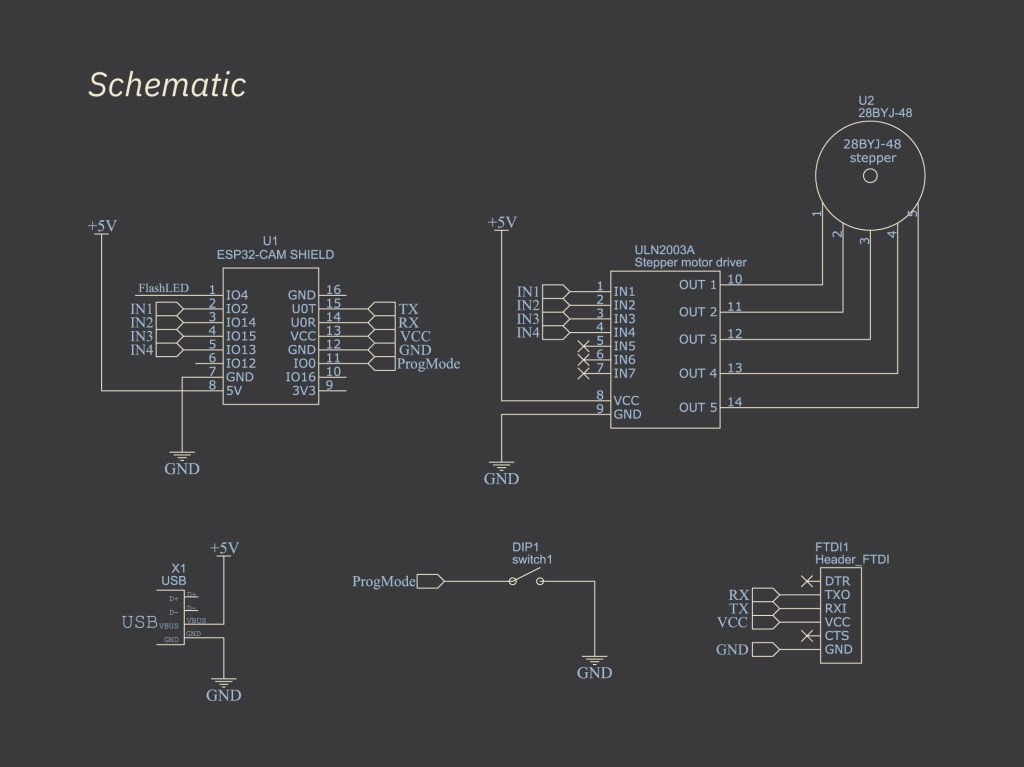Viewport: 1024px width, 767px height.
Task: Select the GND symbol under the USB connector
Action: pyautogui.click(x=224, y=682)
